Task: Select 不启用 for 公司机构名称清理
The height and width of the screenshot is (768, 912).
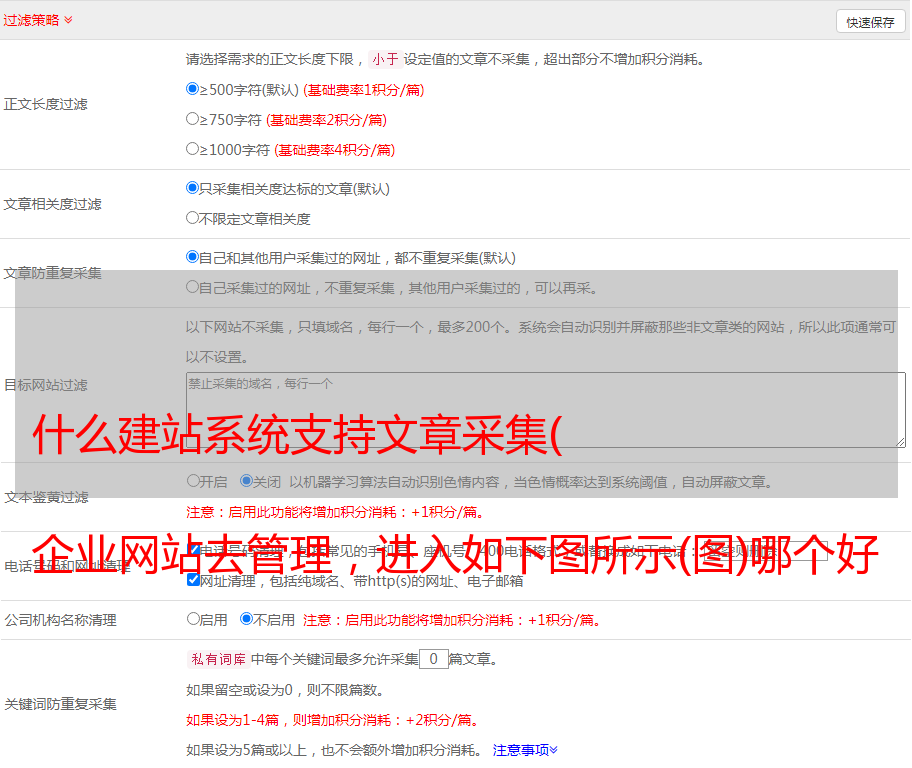Action: click(x=247, y=619)
